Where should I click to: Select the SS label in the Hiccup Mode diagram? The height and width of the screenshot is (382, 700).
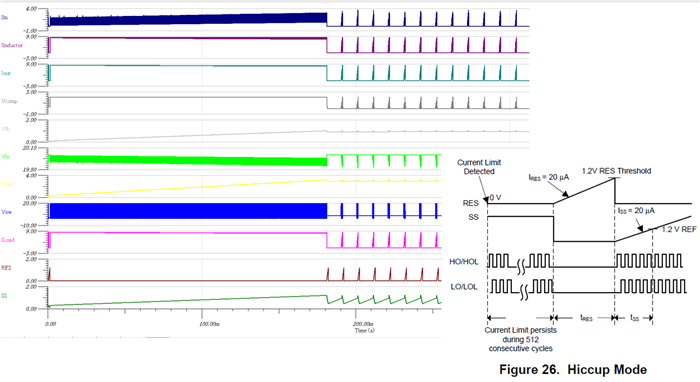(x=473, y=217)
